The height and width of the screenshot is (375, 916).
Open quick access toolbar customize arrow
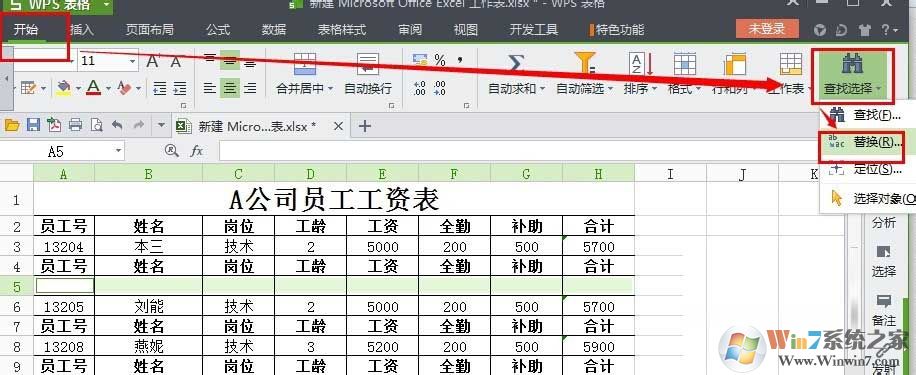click(162, 125)
